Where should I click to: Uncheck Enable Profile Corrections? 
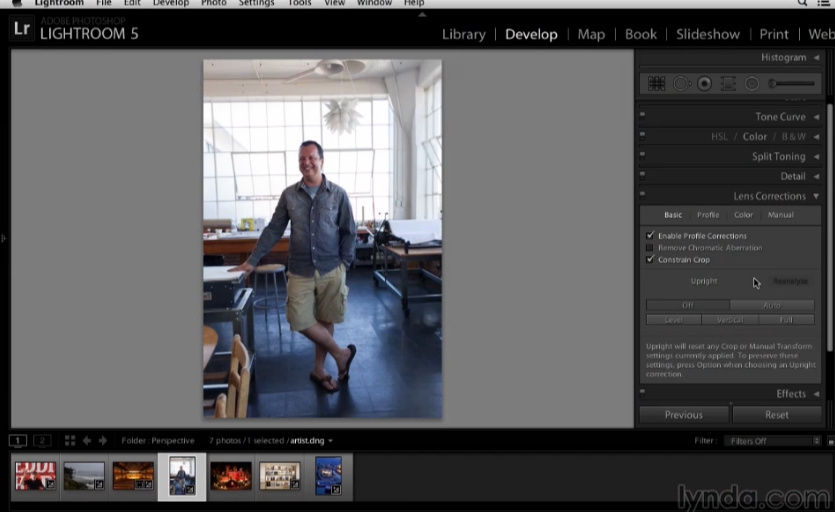tap(650, 235)
